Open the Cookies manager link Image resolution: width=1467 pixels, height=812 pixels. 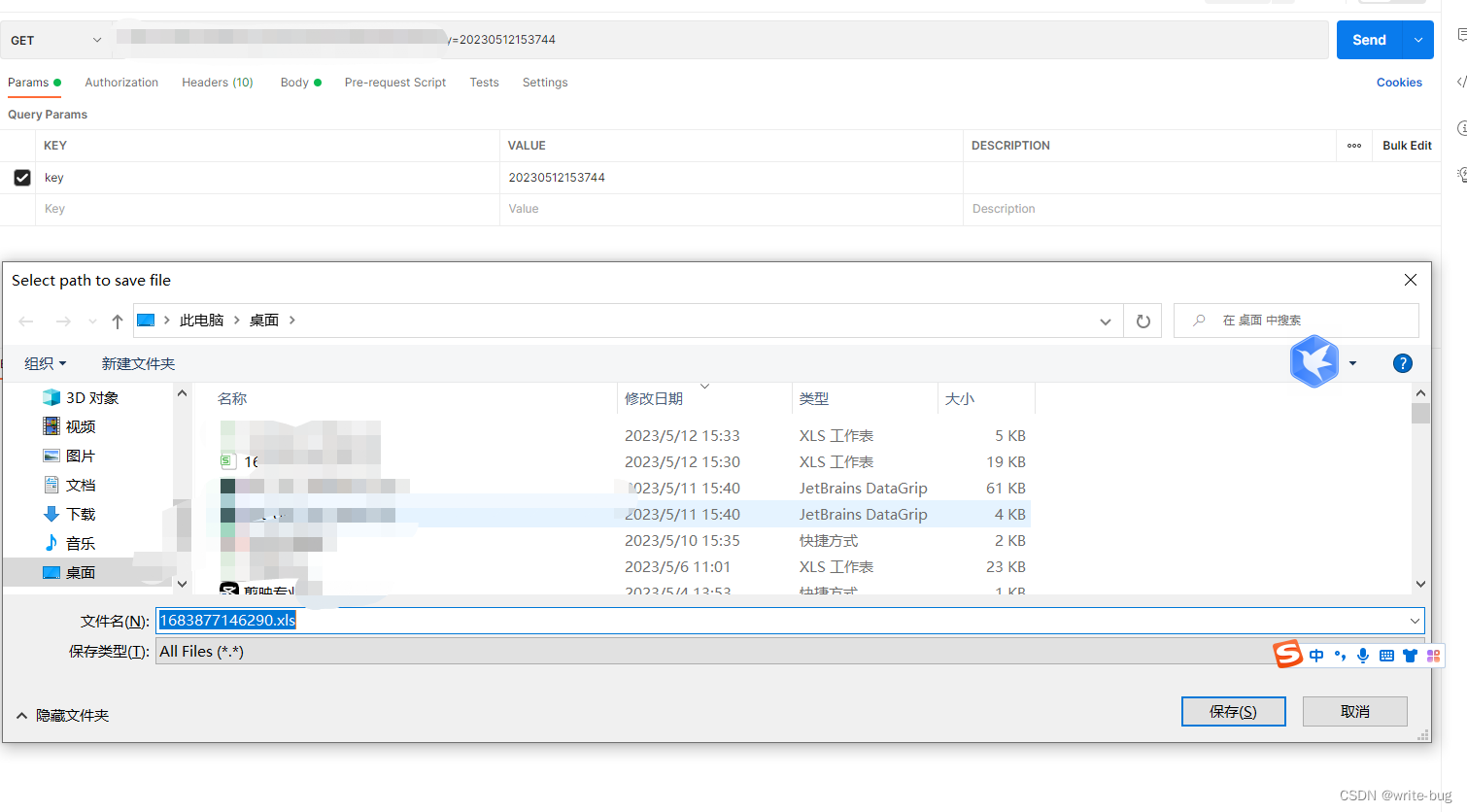1399,83
